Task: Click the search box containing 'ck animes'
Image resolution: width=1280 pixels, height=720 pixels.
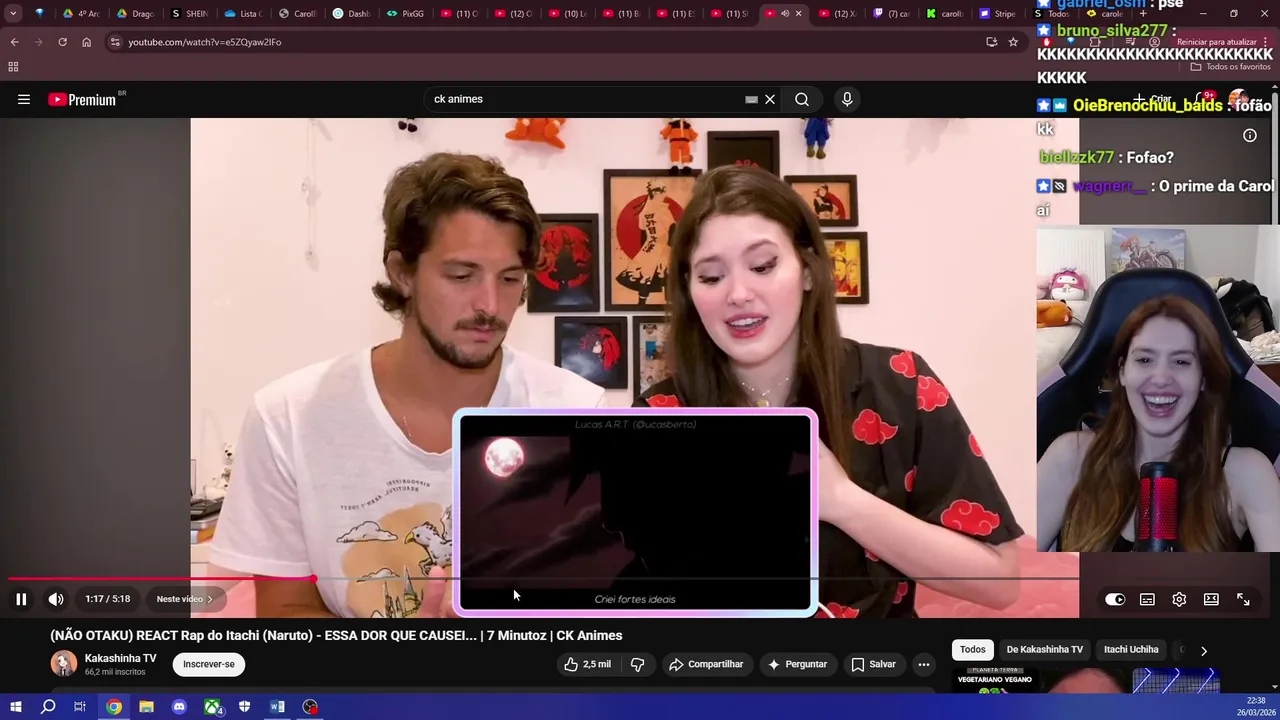Action: pyautogui.click(x=585, y=99)
